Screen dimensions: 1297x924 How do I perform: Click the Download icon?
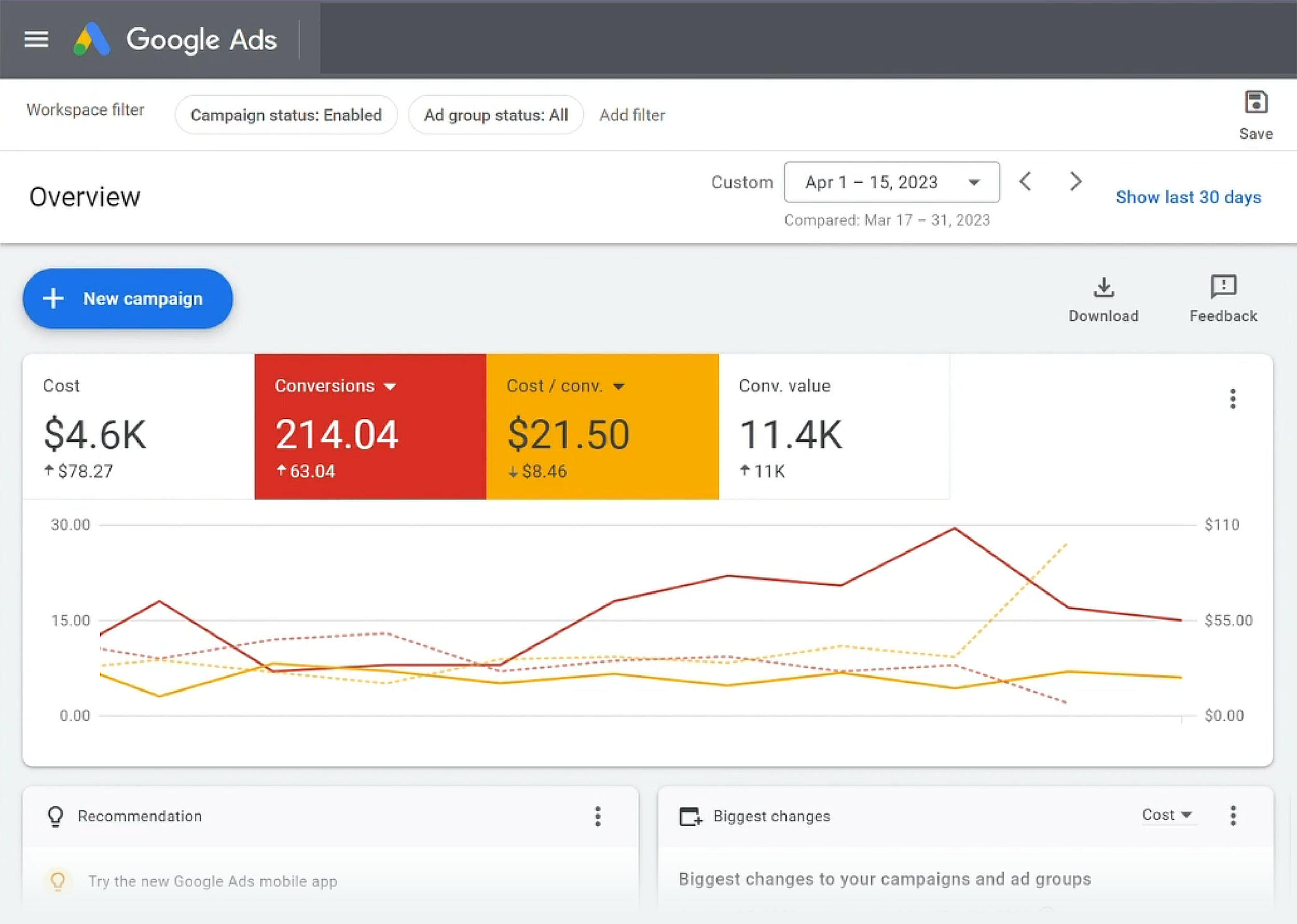1103,288
